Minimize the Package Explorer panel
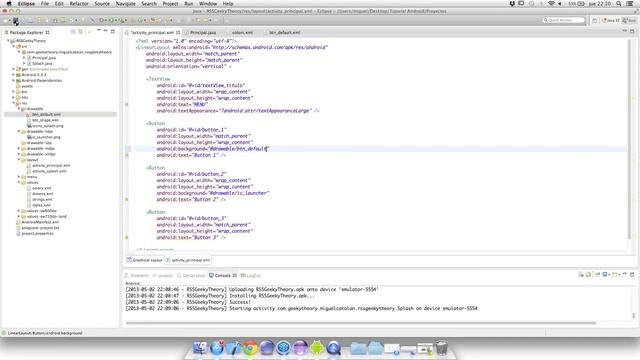Image resolution: width=640 pixels, height=360 pixels. [105, 31]
